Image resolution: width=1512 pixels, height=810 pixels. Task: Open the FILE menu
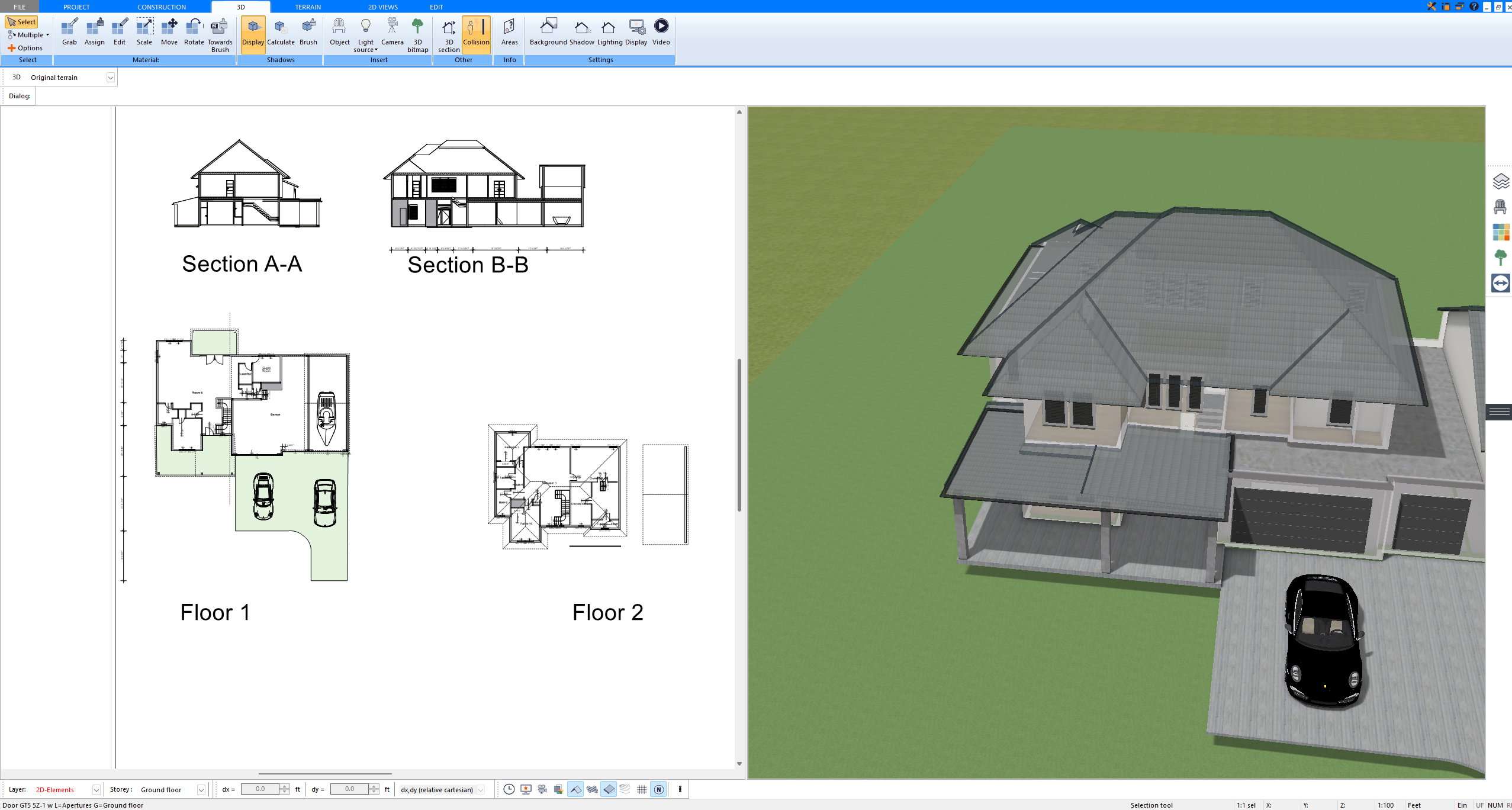click(x=20, y=7)
